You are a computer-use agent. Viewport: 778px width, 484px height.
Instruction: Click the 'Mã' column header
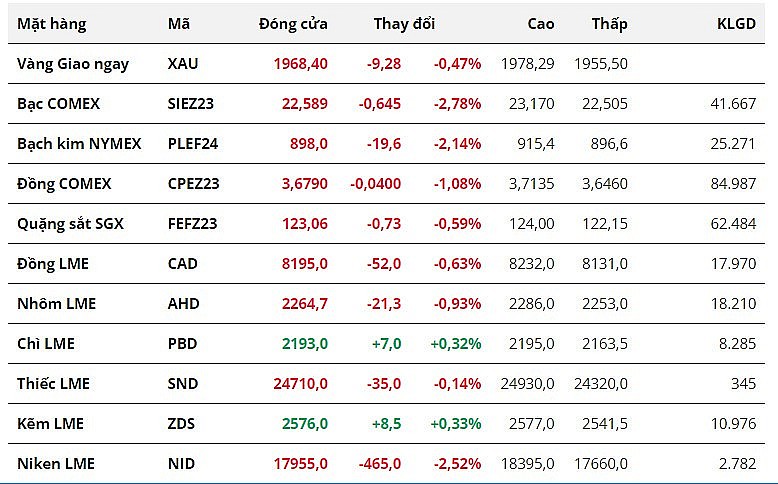[x=178, y=24]
